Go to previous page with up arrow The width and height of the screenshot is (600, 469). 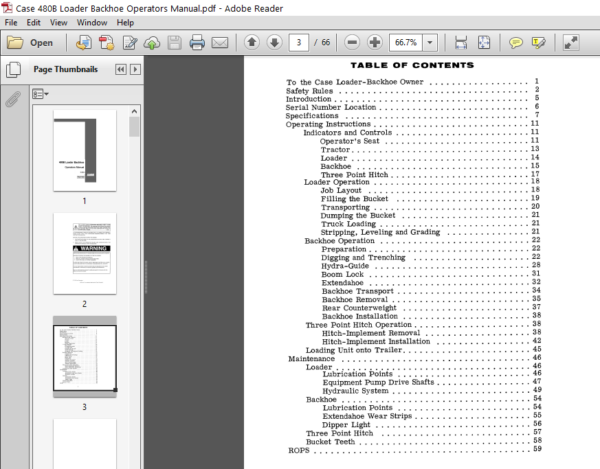tap(252, 42)
